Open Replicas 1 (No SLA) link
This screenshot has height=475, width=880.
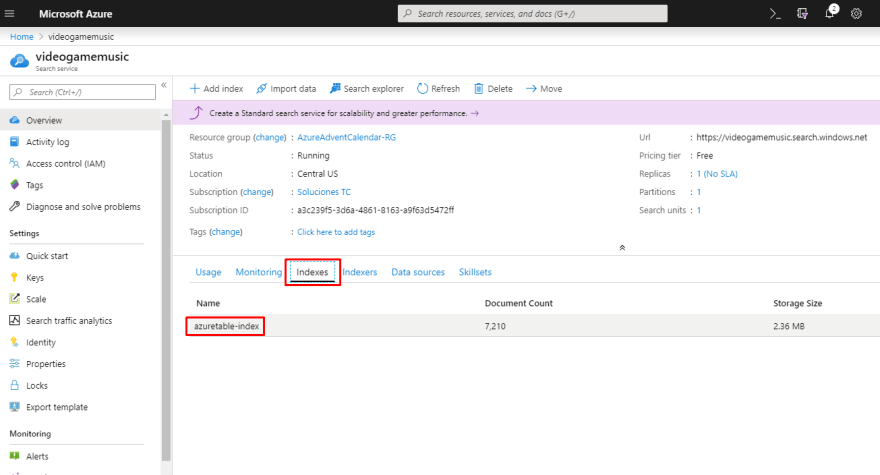click(717, 174)
